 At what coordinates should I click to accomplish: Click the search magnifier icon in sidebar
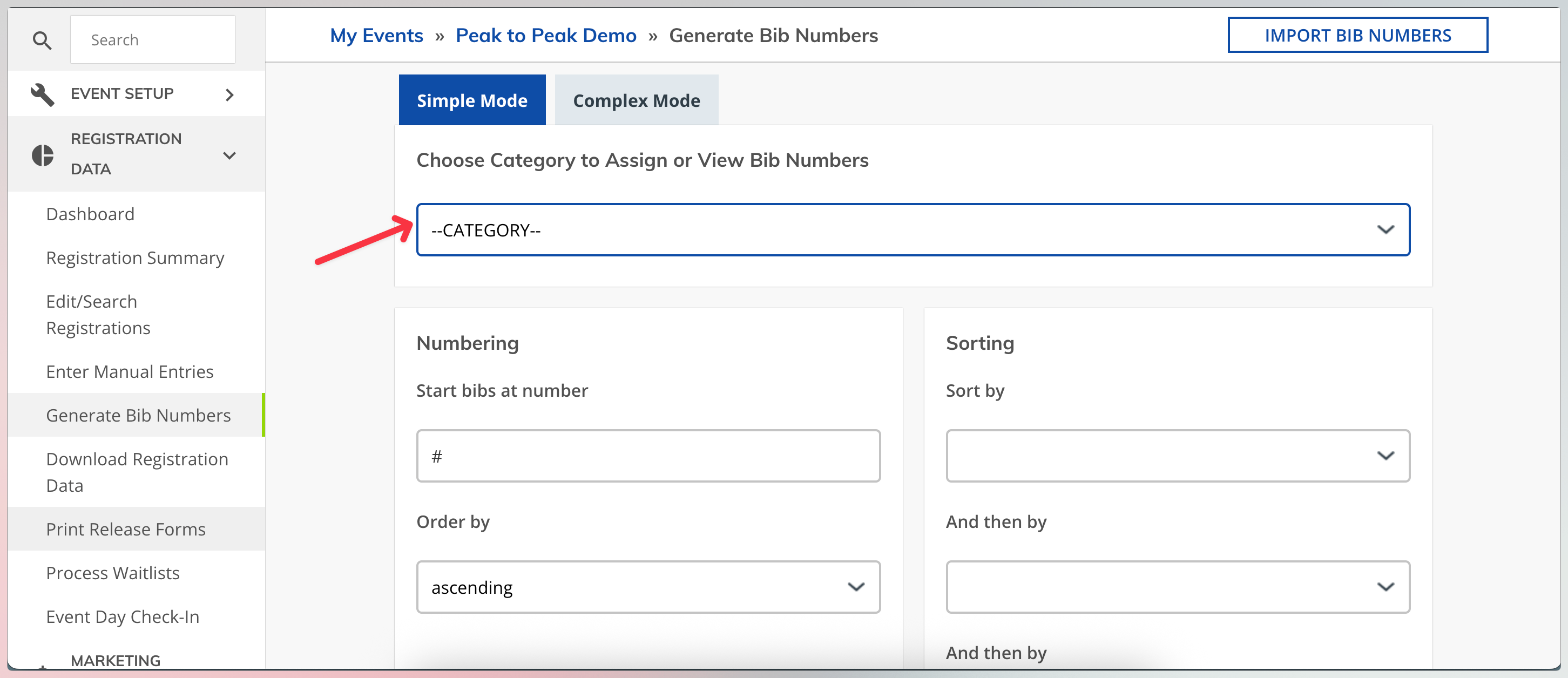pos(42,39)
